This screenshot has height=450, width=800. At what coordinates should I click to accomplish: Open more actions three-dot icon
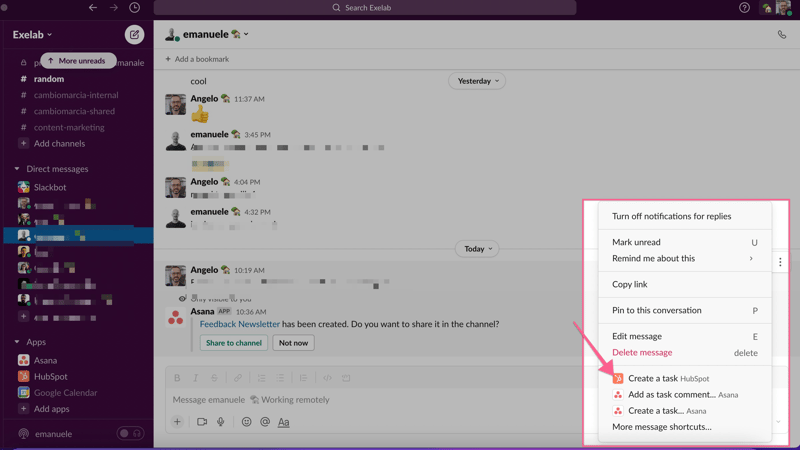tap(780, 262)
